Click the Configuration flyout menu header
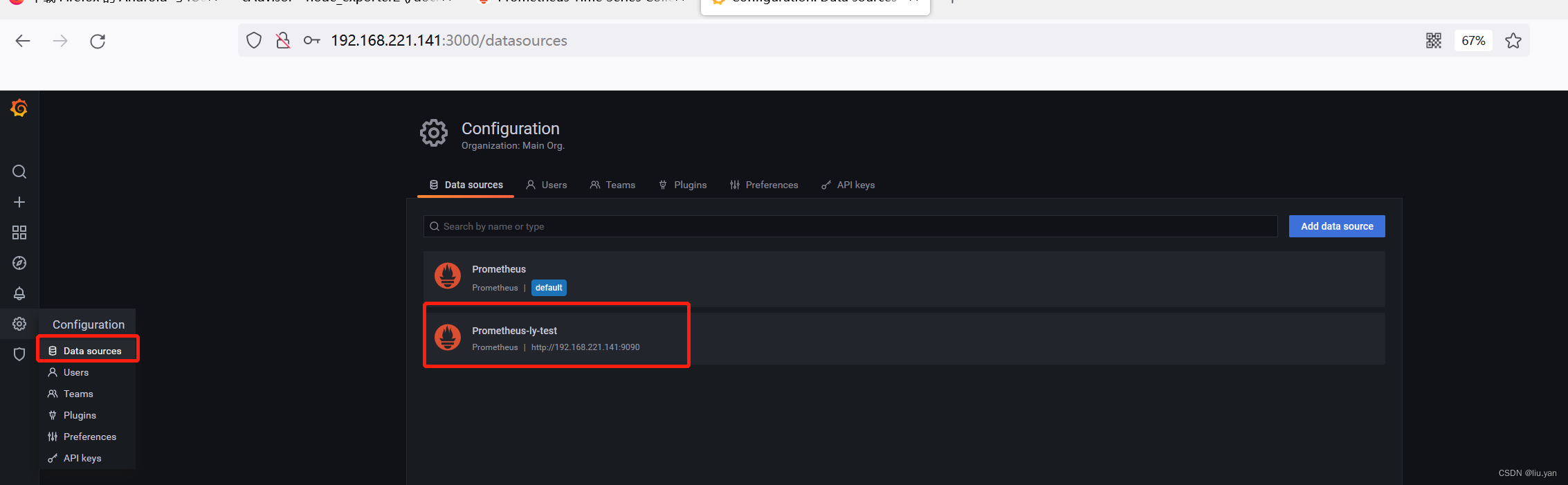Image resolution: width=1568 pixels, height=485 pixels. 89,324
